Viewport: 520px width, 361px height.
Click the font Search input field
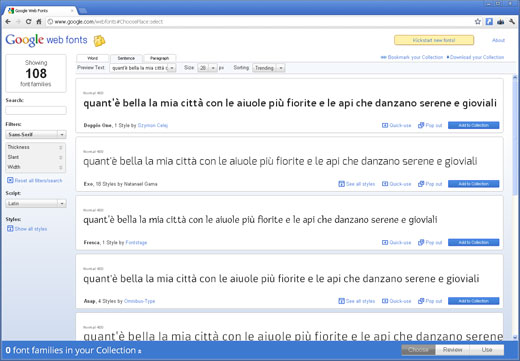tap(36, 110)
